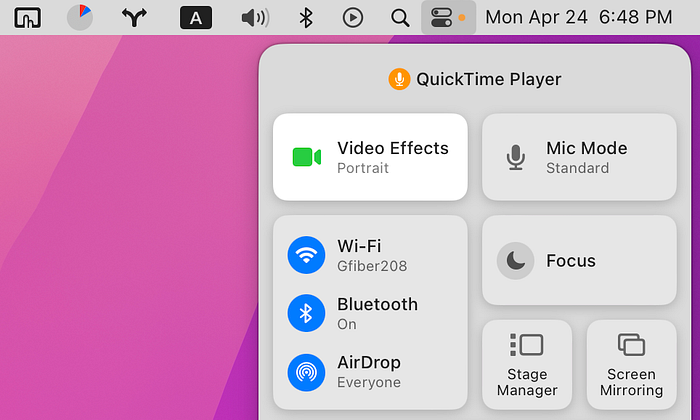Open Screen Mirroring options

[632, 364]
